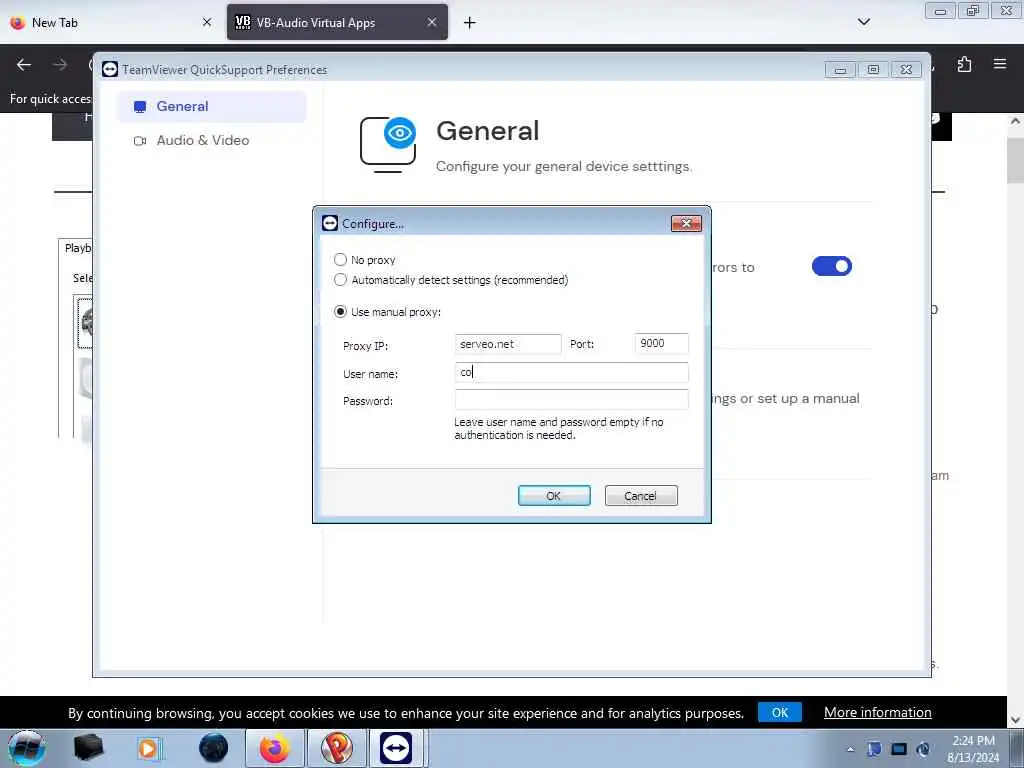Click the 'Configure your general device setttings.' text
Screen dimensions: 1024x768
click(564, 167)
